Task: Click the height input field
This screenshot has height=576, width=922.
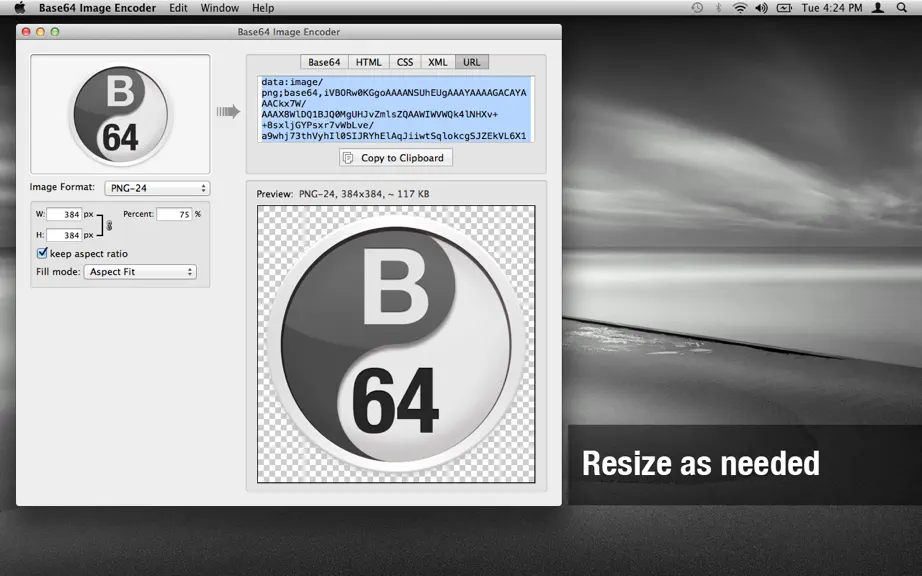Action: pyautogui.click(x=64, y=235)
